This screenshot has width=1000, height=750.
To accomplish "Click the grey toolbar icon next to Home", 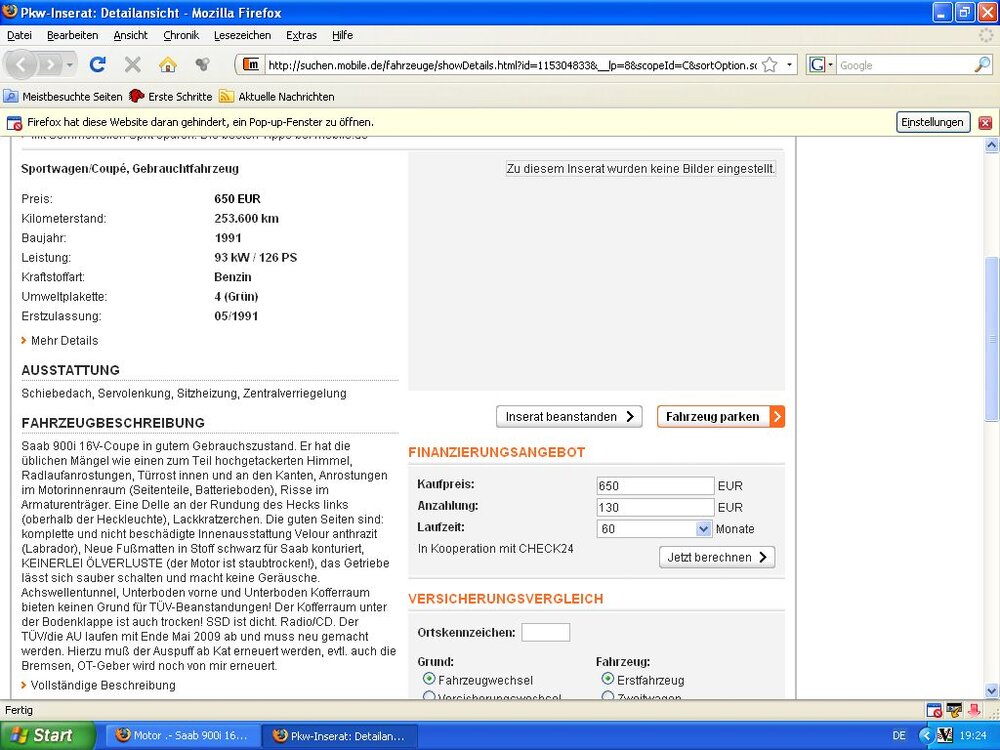I will (x=203, y=64).
